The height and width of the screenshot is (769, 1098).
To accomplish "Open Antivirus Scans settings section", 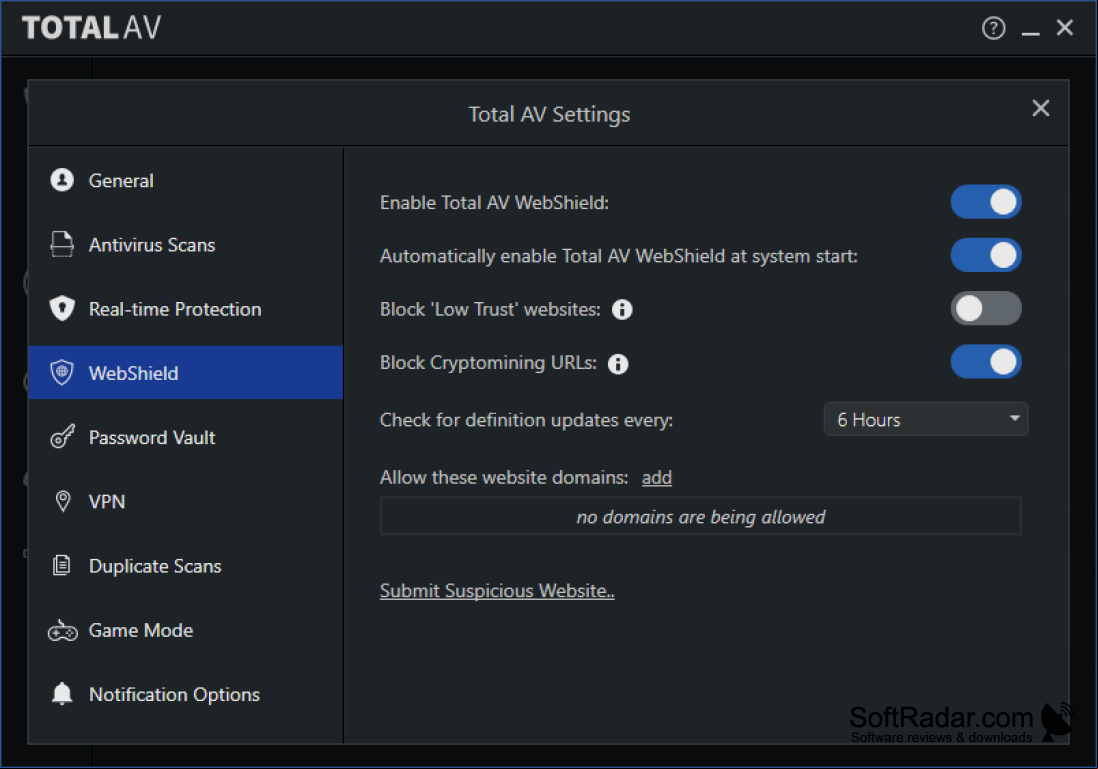I will pyautogui.click(x=186, y=244).
